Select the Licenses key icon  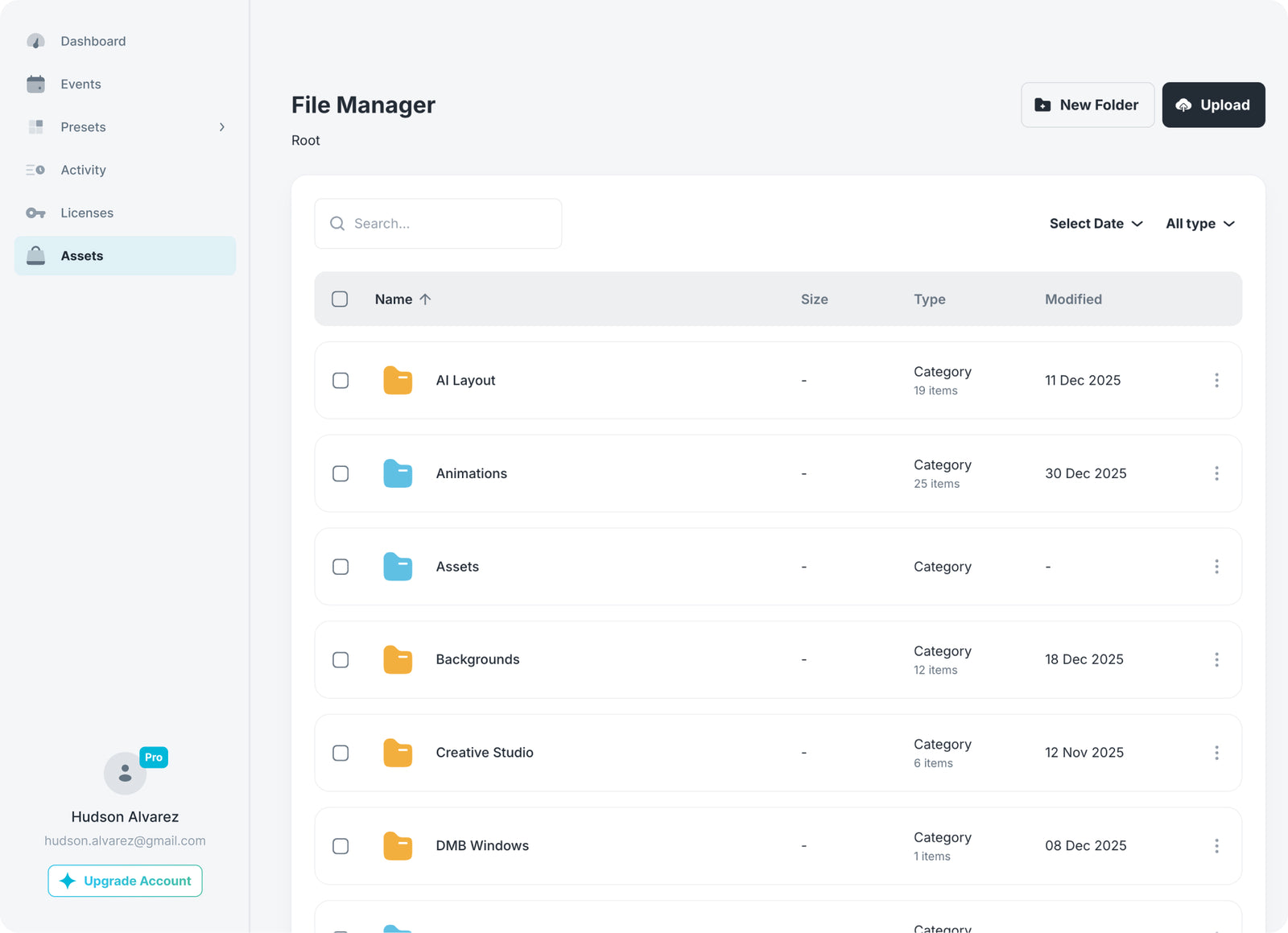point(36,213)
